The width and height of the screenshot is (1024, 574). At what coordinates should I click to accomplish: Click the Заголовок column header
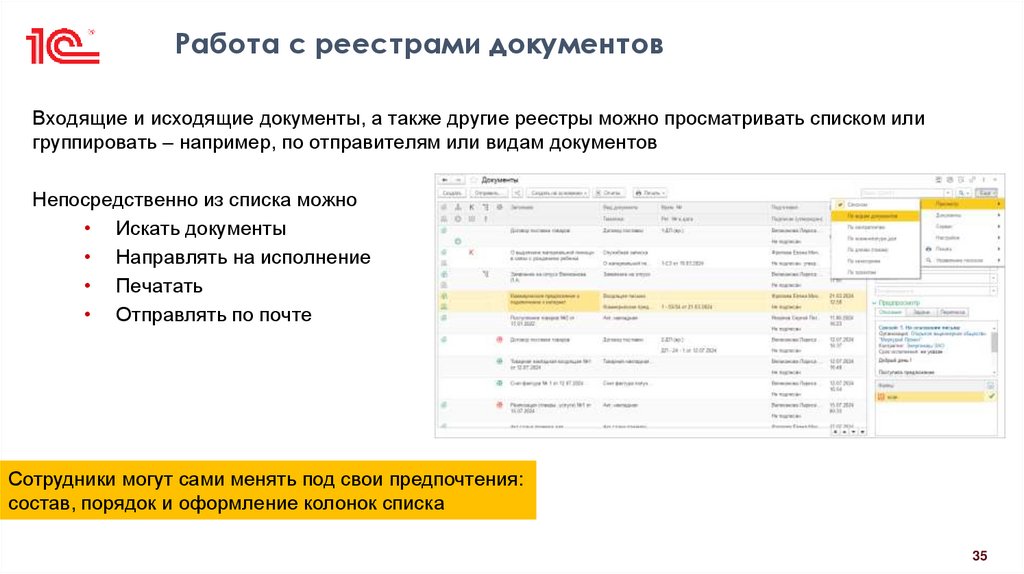[x=522, y=207]
